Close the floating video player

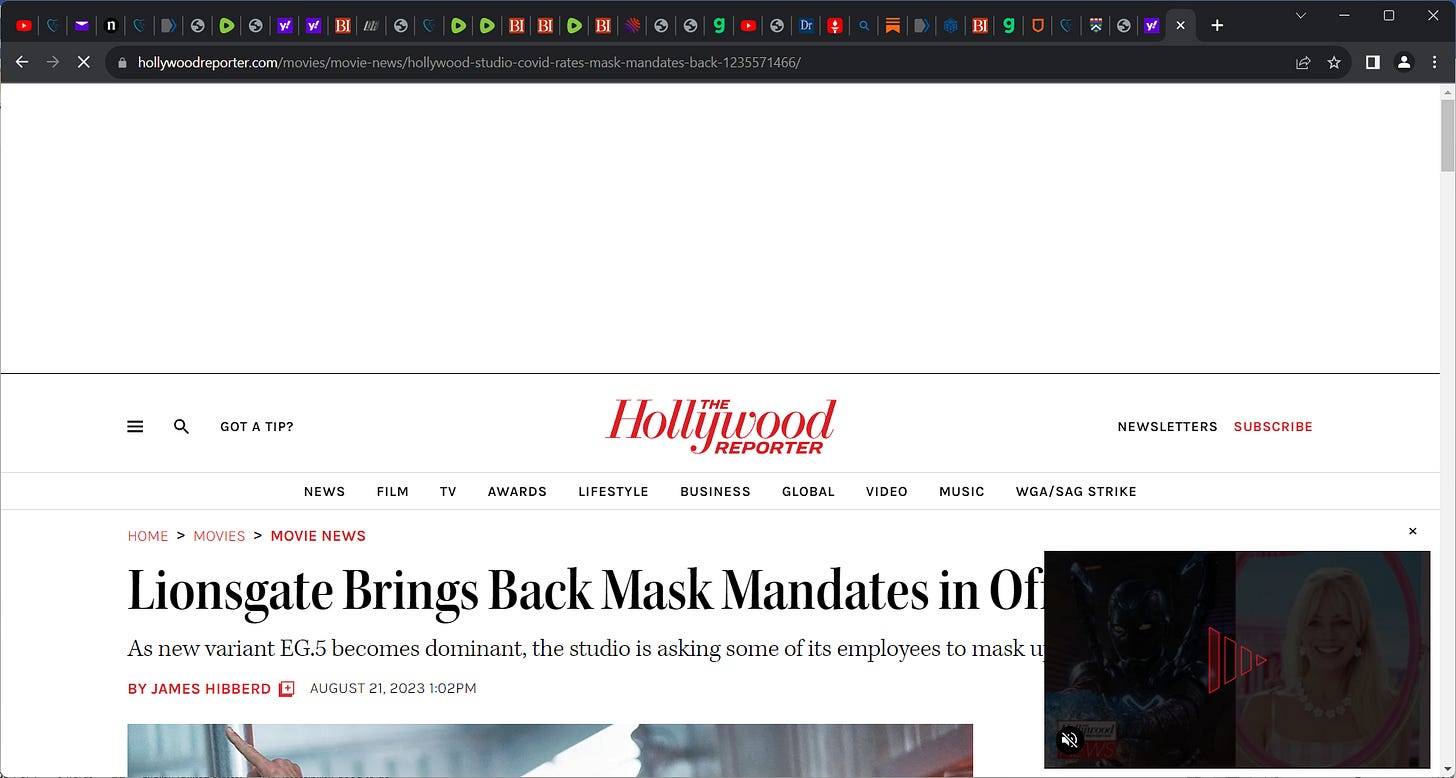1412,531
